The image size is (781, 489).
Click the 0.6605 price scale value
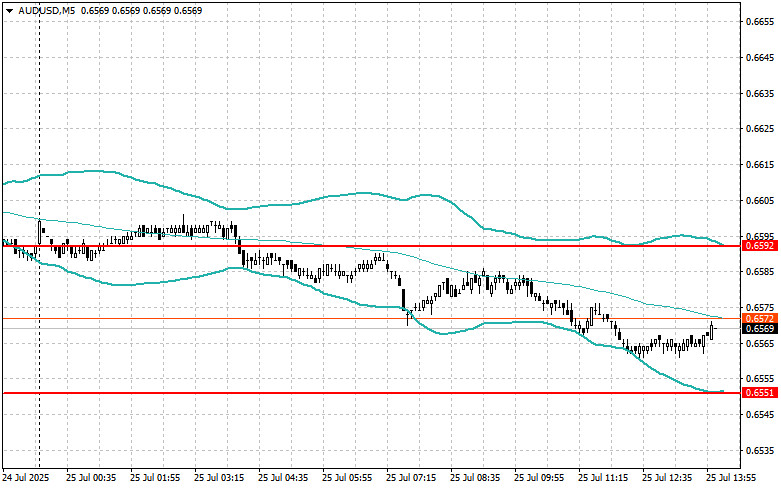[x=760, y=201]
